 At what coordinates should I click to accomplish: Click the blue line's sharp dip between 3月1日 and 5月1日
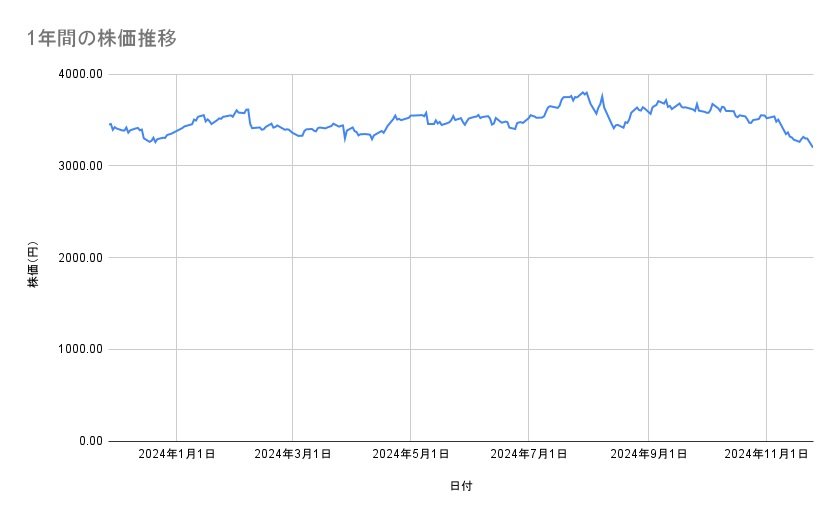(345, 140)
